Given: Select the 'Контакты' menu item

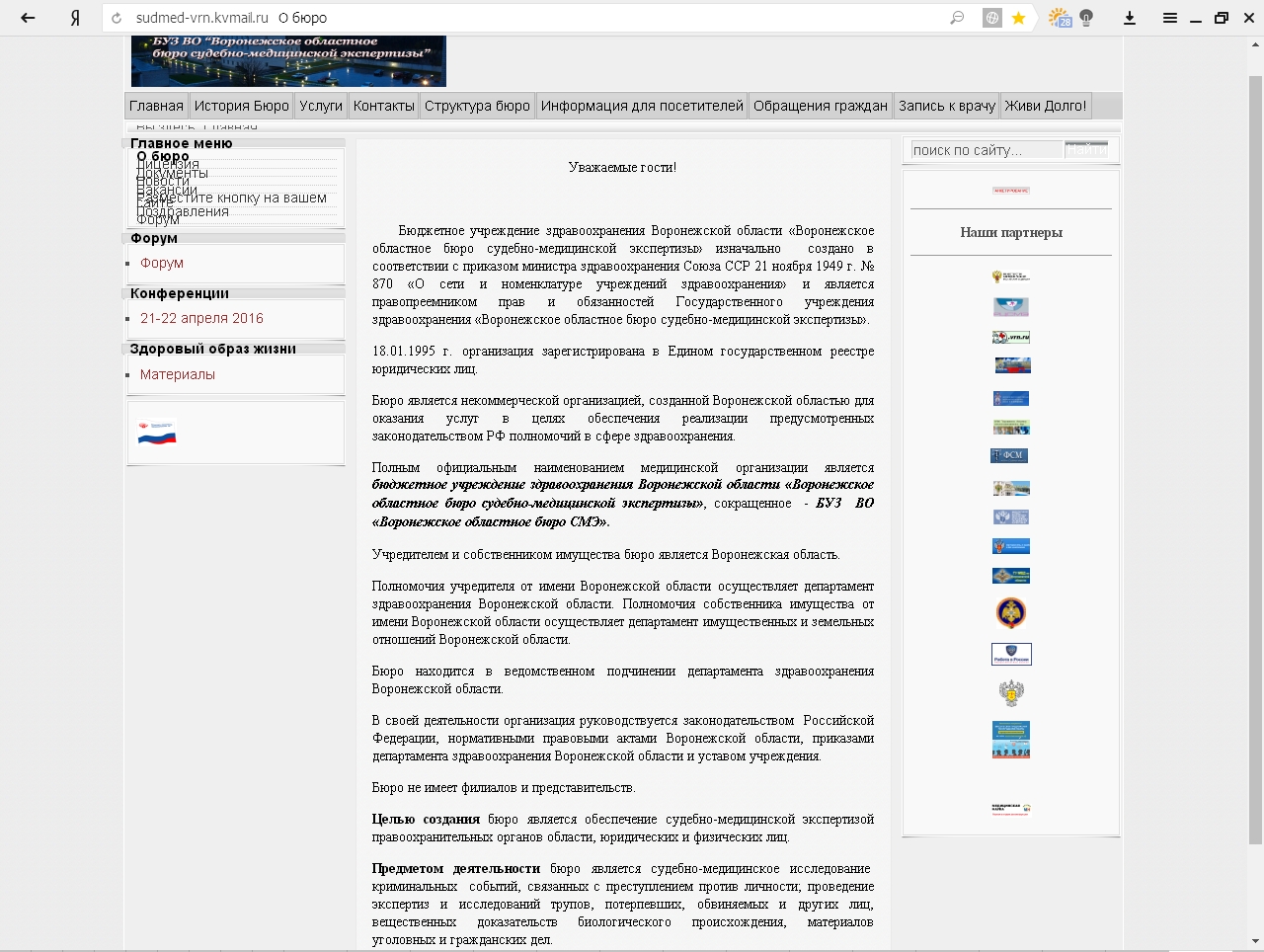Looking at the screenshot, I should point(383,106).
